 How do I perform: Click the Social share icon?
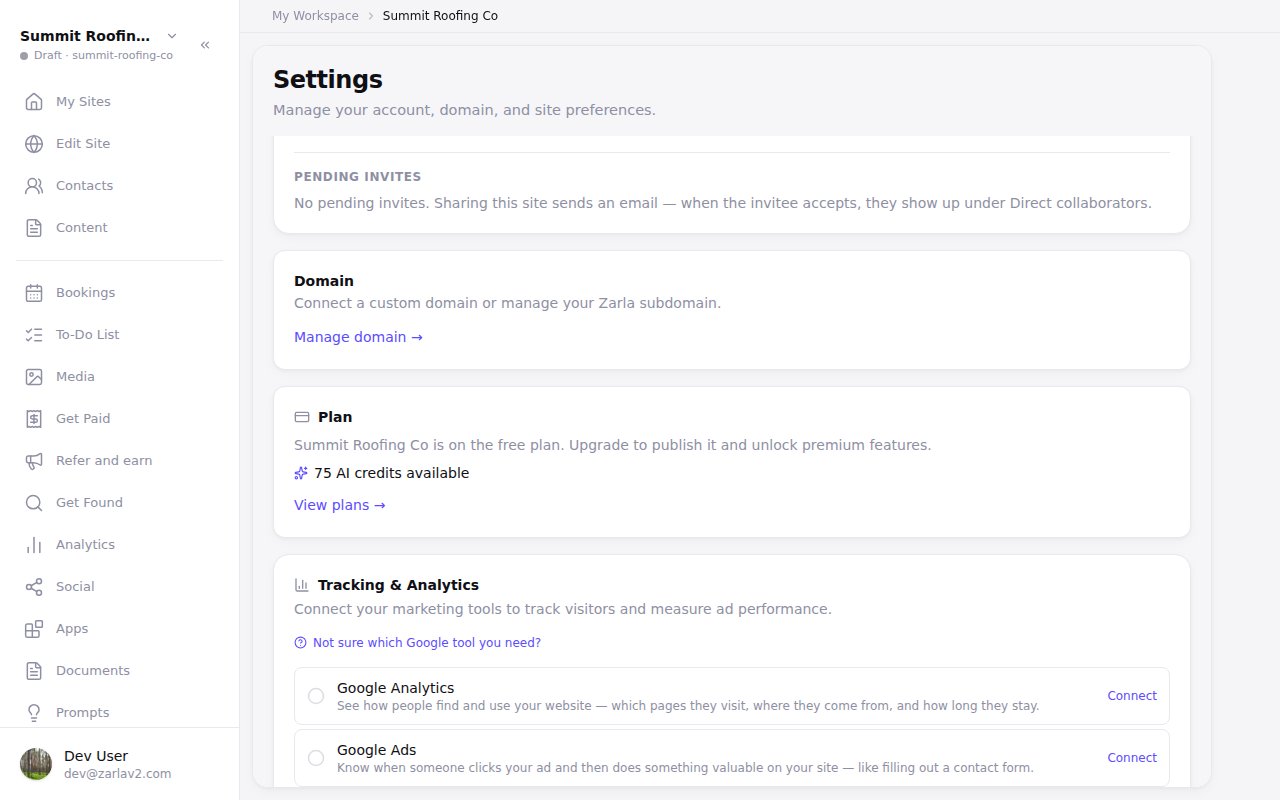[x=34, y=587]
